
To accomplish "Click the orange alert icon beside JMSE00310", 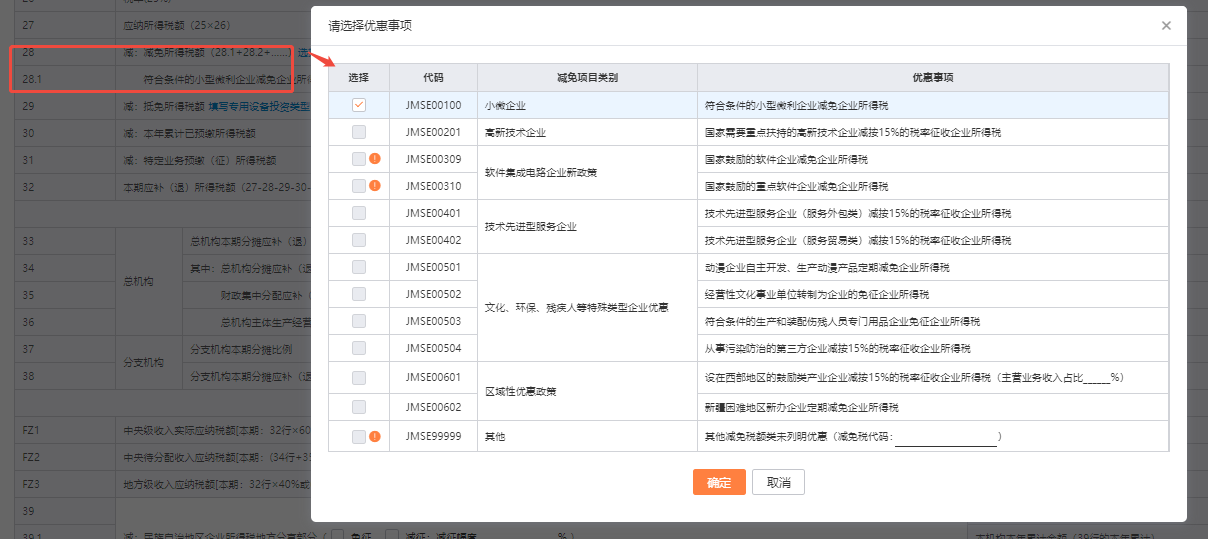I will pyautogui.click(x=375, y=186).
